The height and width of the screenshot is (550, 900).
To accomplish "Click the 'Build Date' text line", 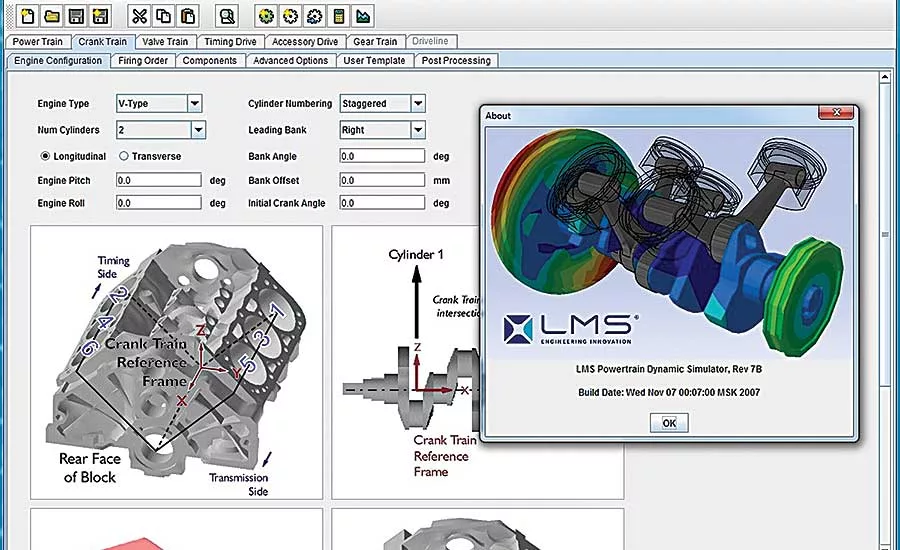I will [669, 393].
